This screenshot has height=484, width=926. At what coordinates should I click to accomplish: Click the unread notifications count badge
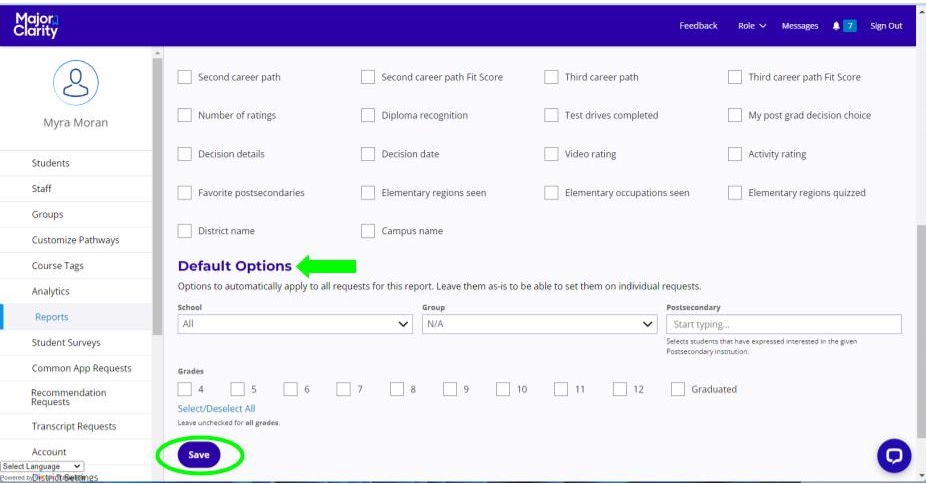(850, 26)
